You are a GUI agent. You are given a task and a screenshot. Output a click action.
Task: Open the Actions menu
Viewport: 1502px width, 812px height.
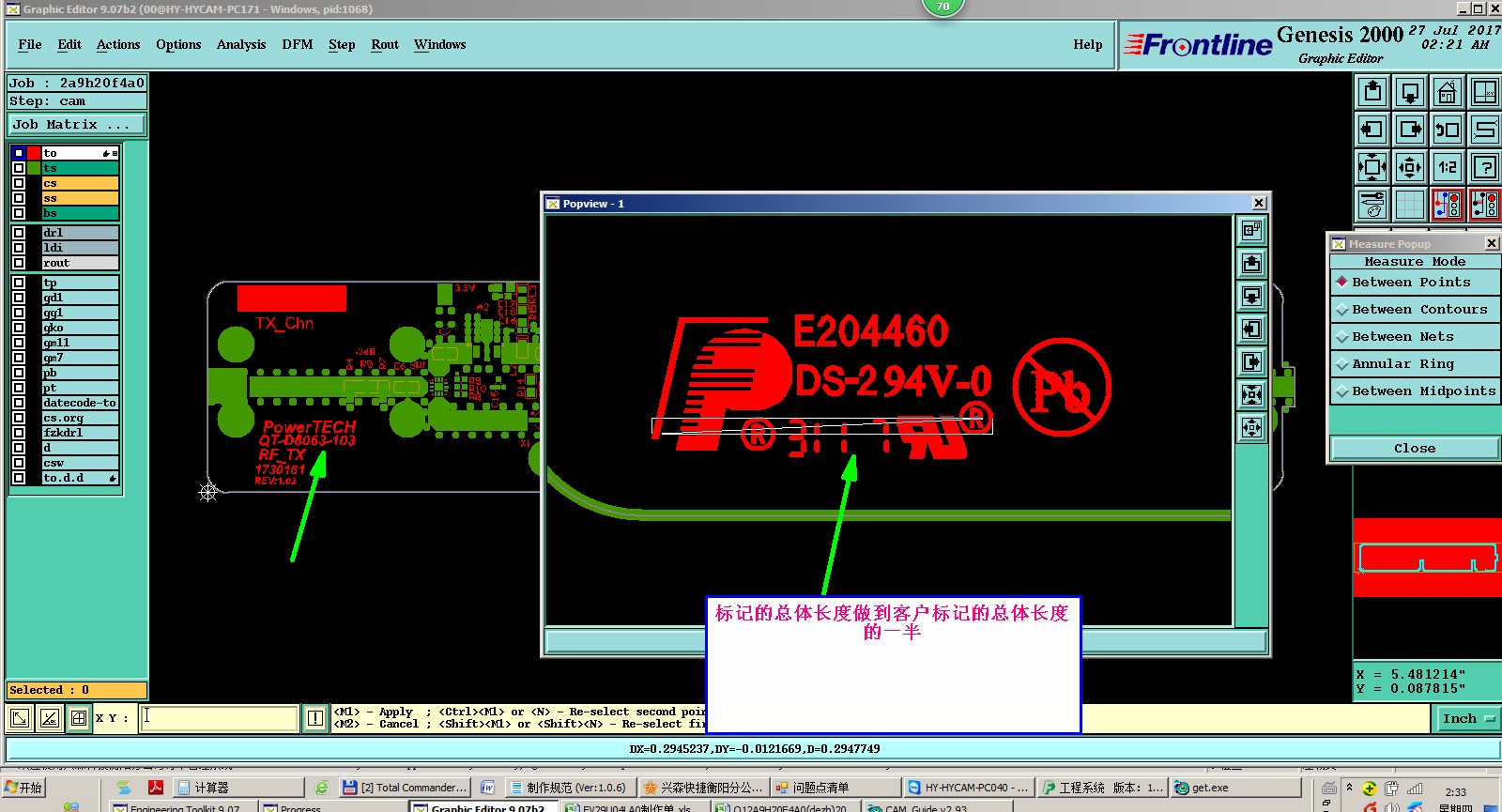click(118, 44)
